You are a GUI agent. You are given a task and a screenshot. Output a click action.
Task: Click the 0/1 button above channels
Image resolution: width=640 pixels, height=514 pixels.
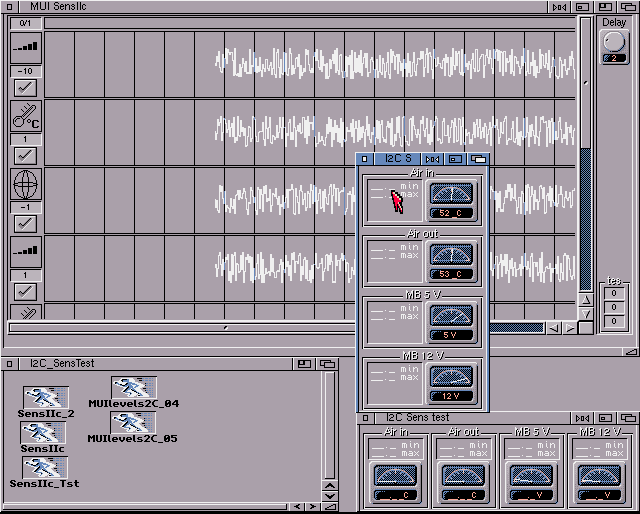click(x=26, y=22)
